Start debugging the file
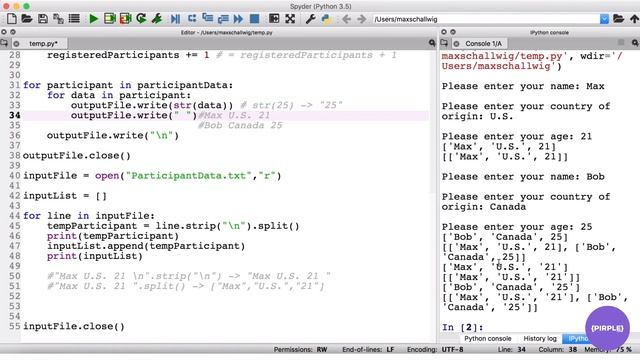 [176, 19]
